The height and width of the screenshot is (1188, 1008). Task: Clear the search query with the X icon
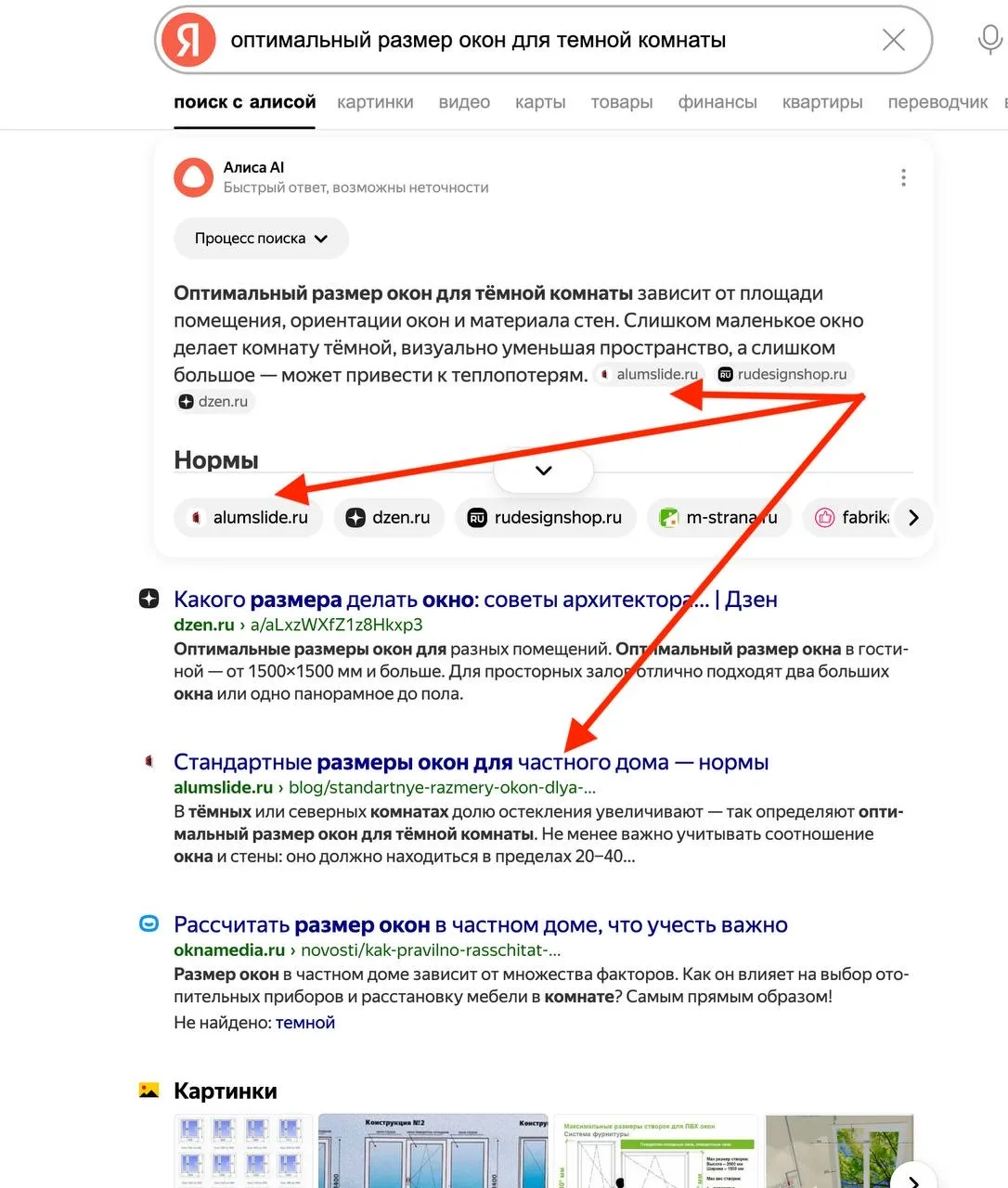click(893, 40)
